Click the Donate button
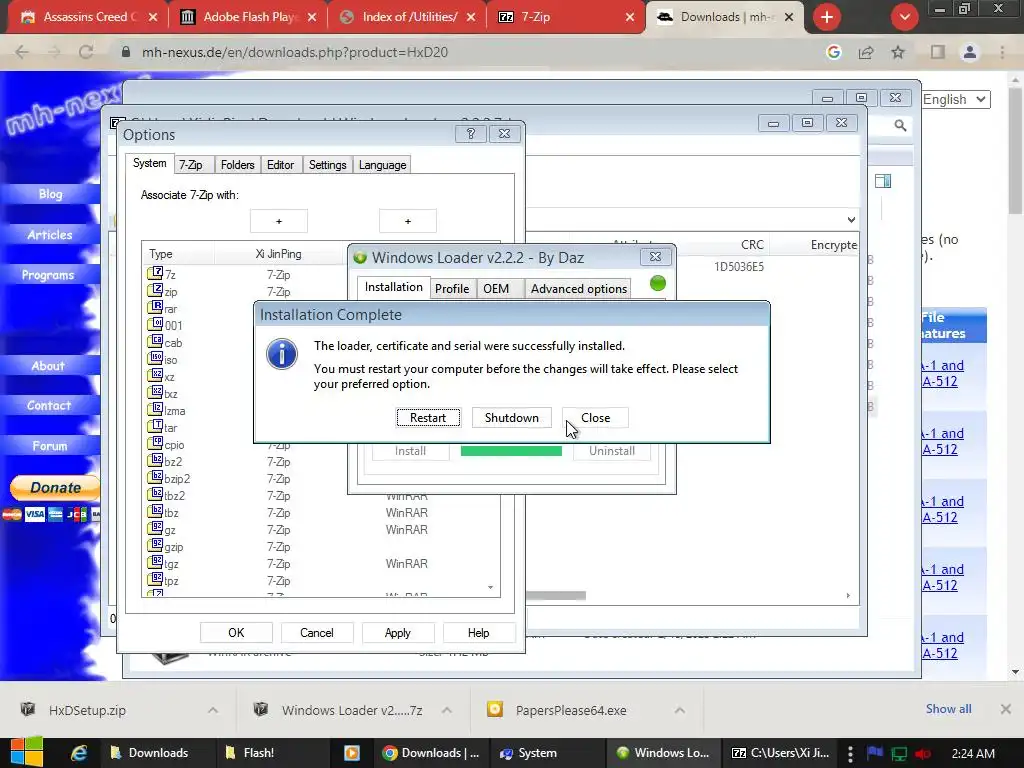The image size is (1024, 768). point(55,488)
